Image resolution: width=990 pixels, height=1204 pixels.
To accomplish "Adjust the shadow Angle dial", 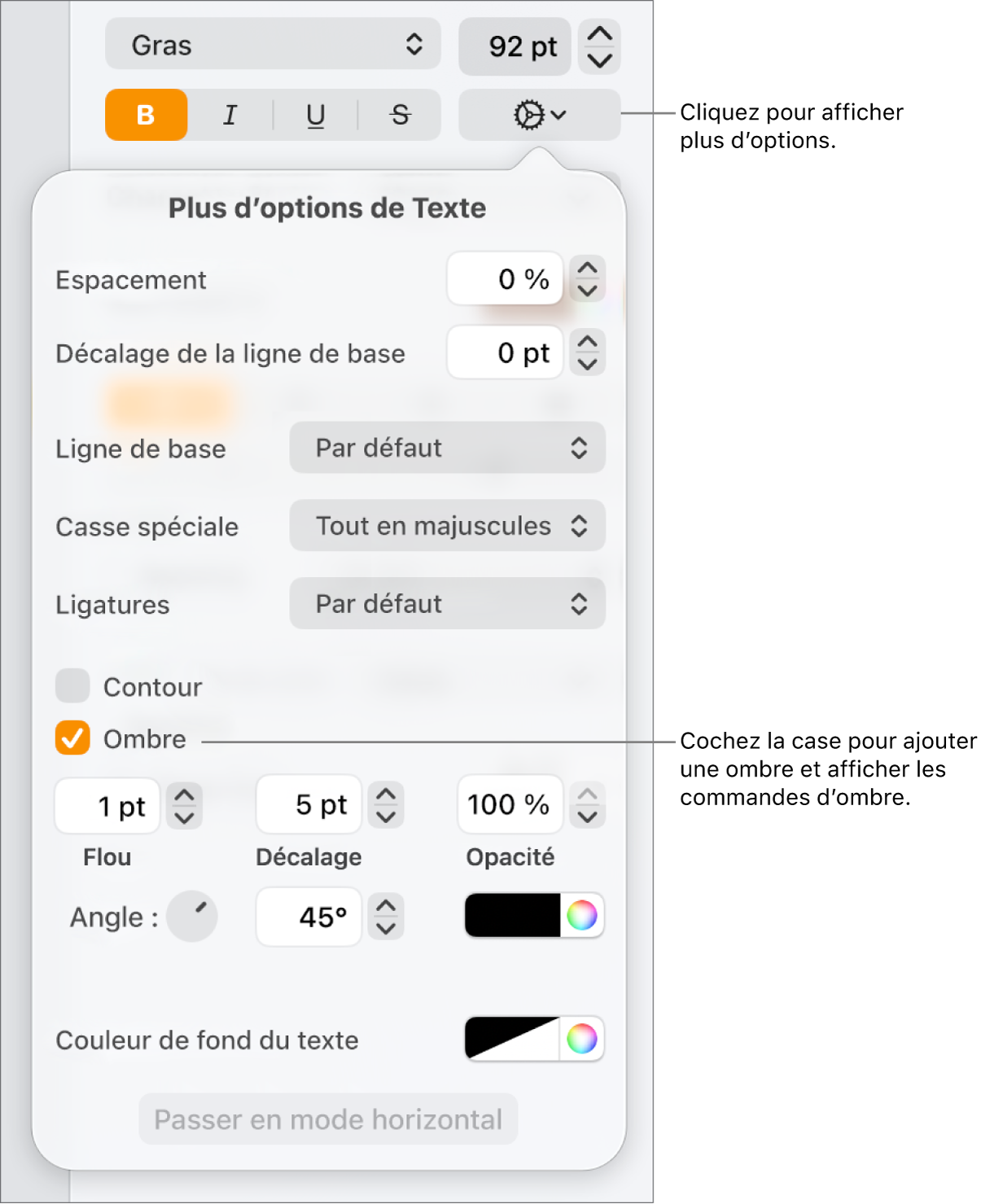I will tap(192, 917).
